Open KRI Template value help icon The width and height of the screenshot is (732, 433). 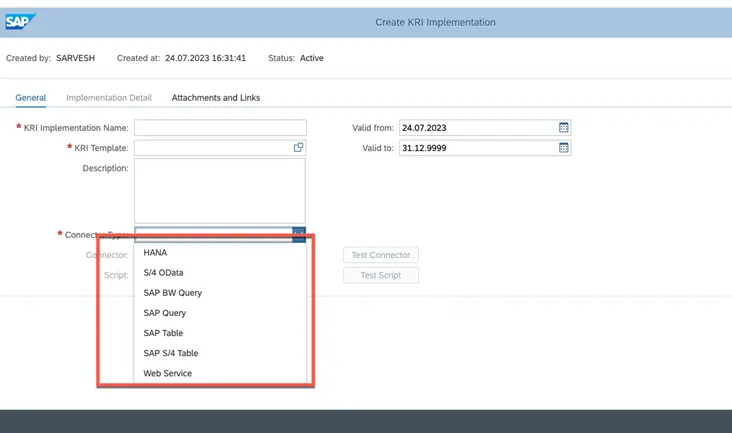point(298,148)
